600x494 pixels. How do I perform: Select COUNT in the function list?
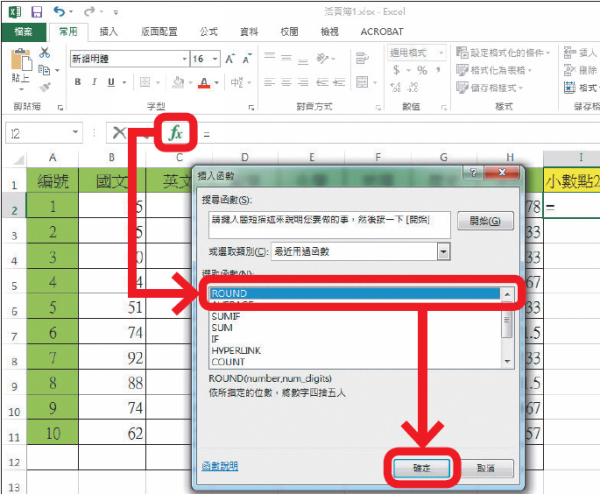point(228,362)
